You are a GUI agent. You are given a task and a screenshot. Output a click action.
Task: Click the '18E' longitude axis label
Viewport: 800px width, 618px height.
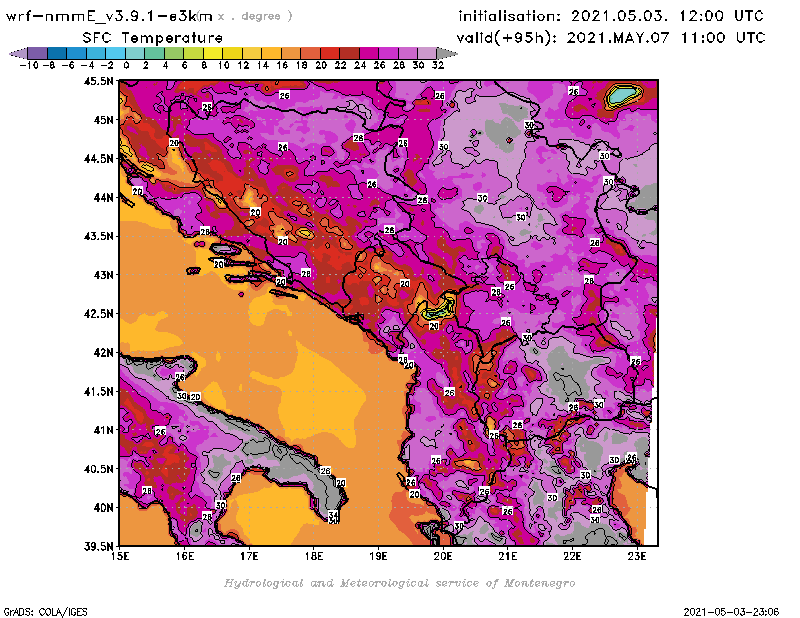pyautogui.click(x=314, y=556)
